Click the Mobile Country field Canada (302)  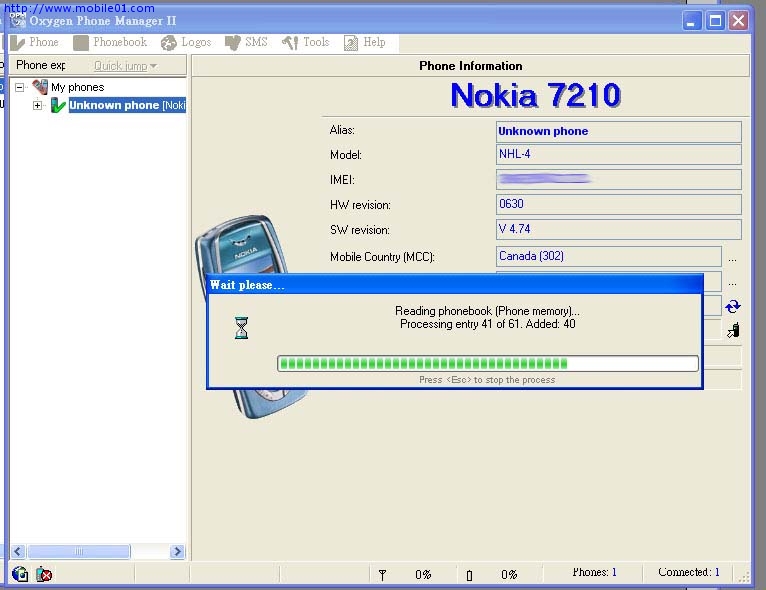609,256
